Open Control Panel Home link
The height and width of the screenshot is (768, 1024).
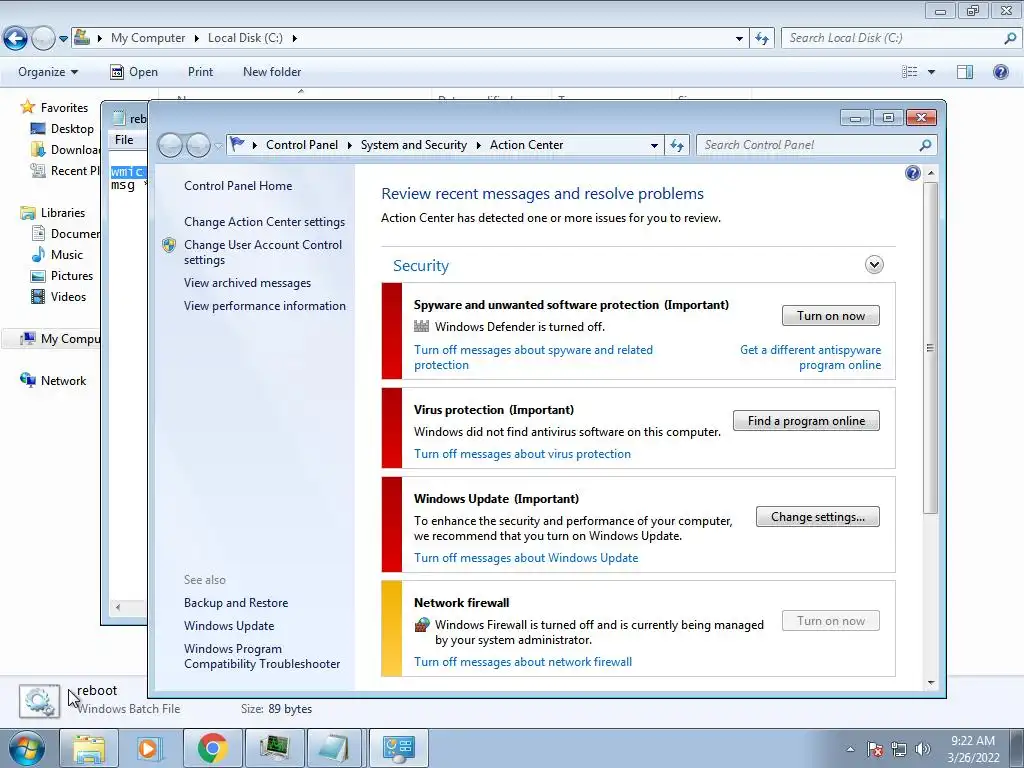pos(238,186)
